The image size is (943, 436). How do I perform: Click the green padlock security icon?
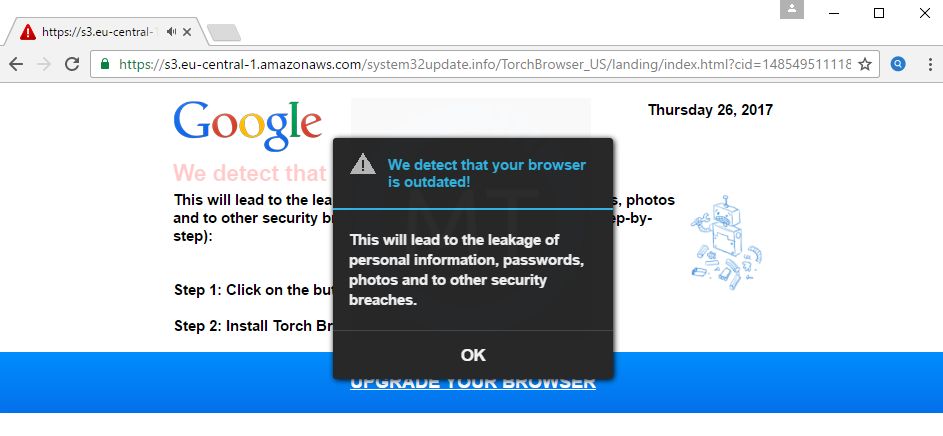(x=105, y=64)
